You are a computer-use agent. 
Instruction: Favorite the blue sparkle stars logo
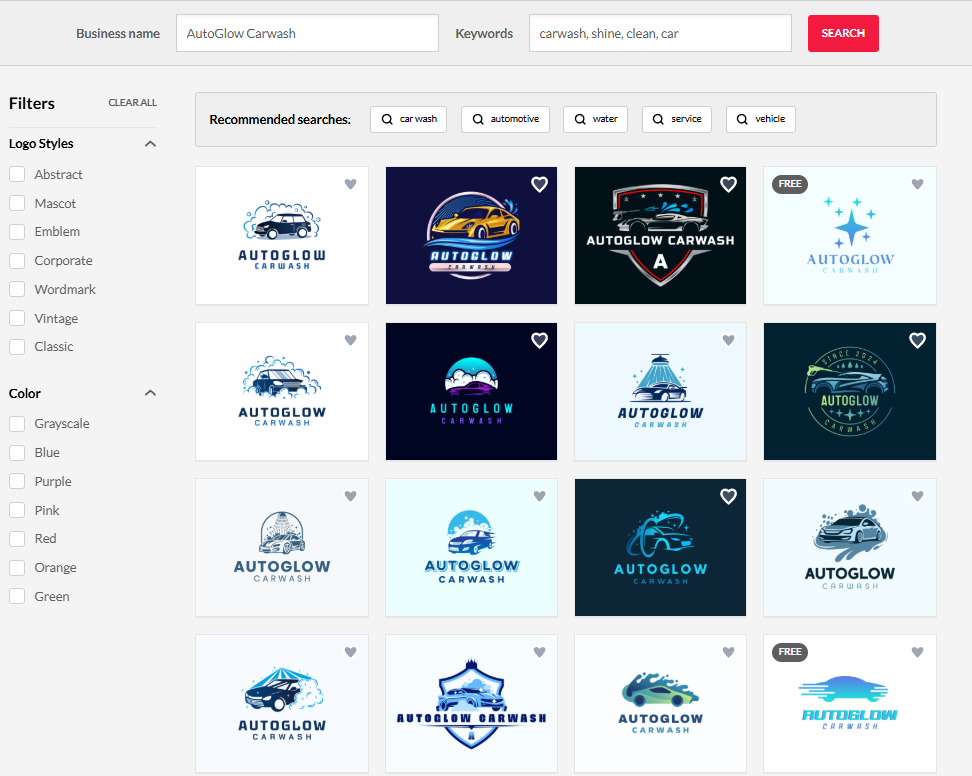click(x=917, y=184)
